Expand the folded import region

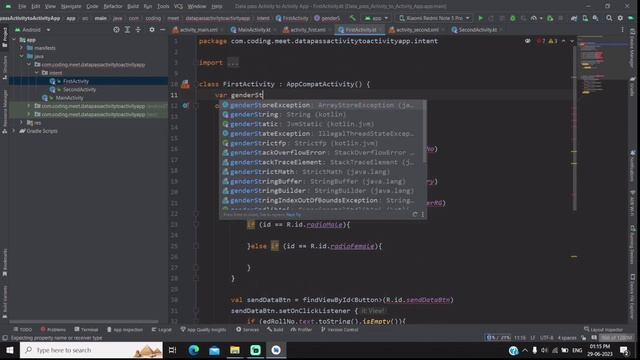click(233, 62)
